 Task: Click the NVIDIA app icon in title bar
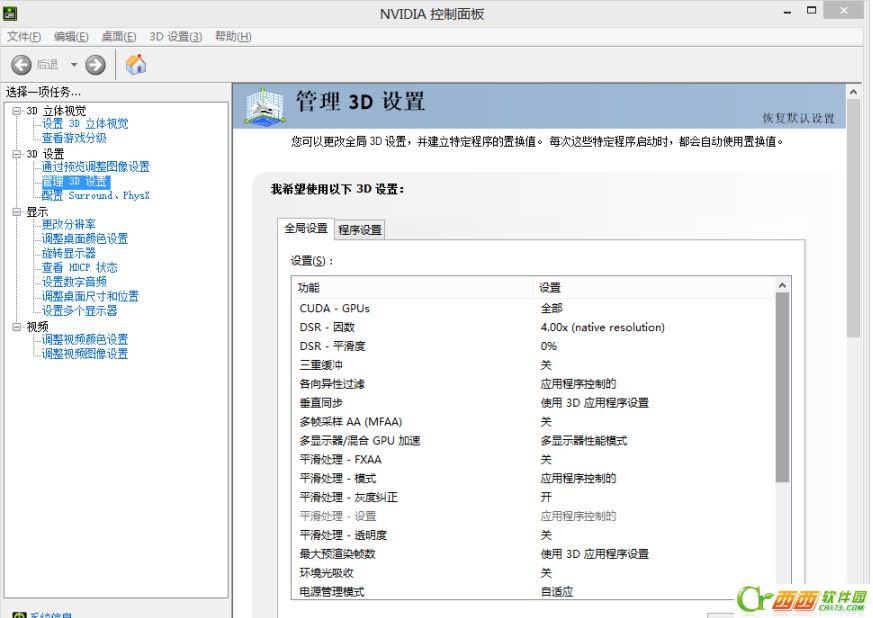coord(9,13)
